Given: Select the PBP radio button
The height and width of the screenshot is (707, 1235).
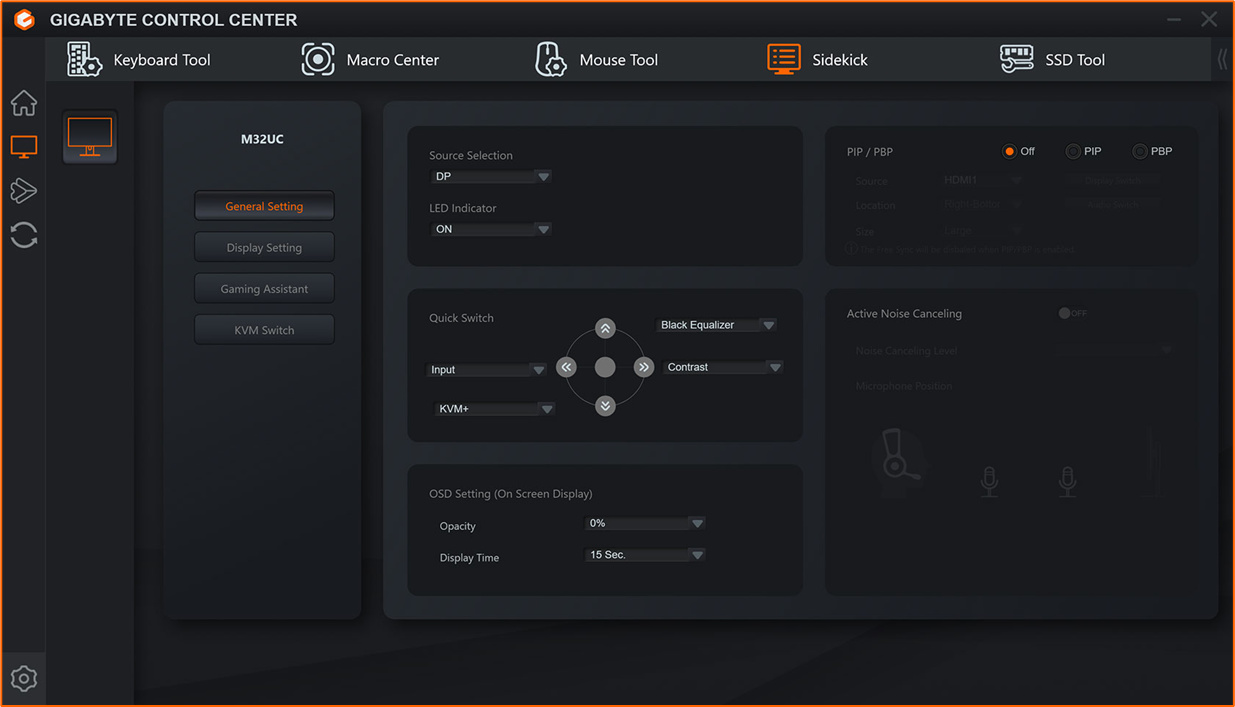Looking at the screenshot, I should point(1139,152).
